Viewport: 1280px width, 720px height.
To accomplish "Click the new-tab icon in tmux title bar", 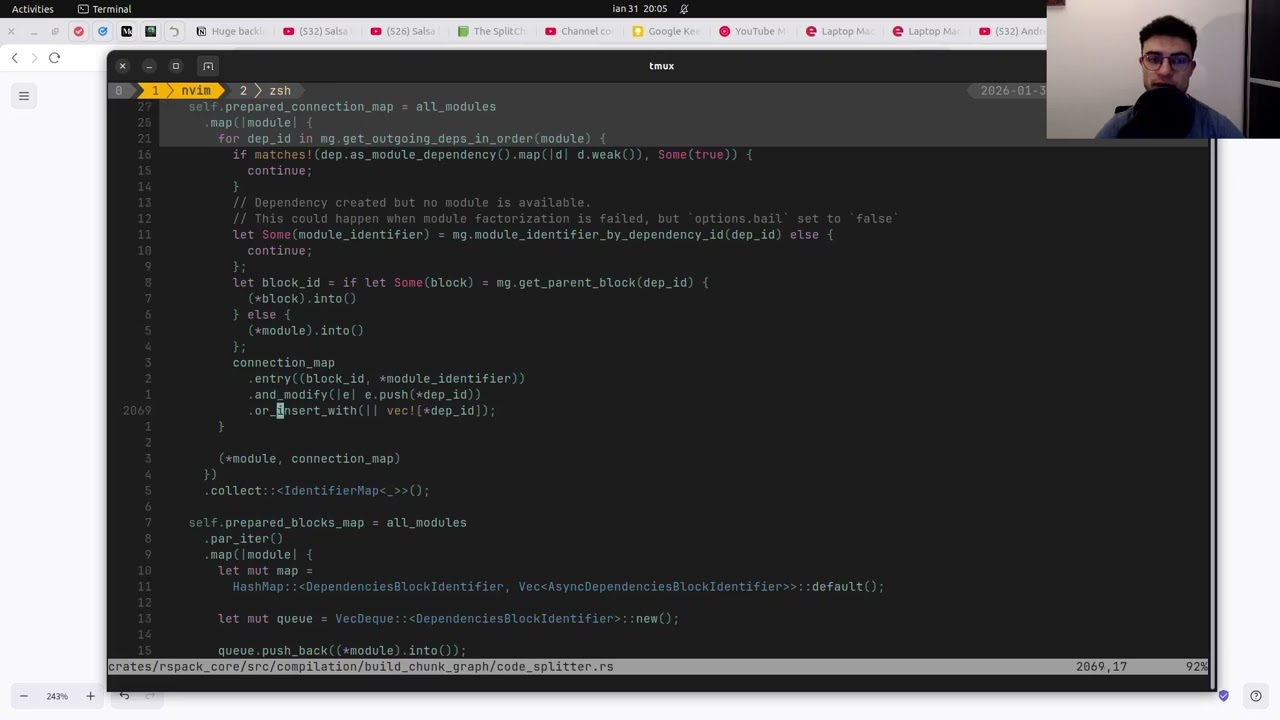I will (x=208, y=66).
